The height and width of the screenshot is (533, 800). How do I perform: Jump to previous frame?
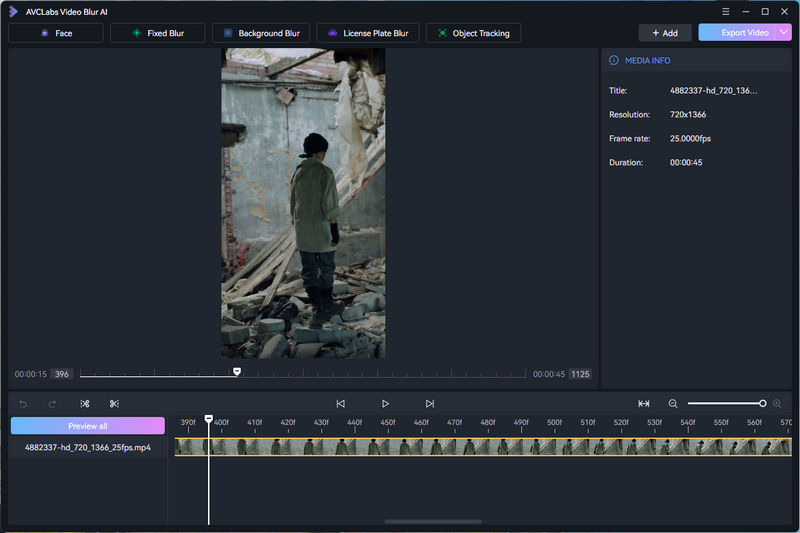tap(340, 404)
